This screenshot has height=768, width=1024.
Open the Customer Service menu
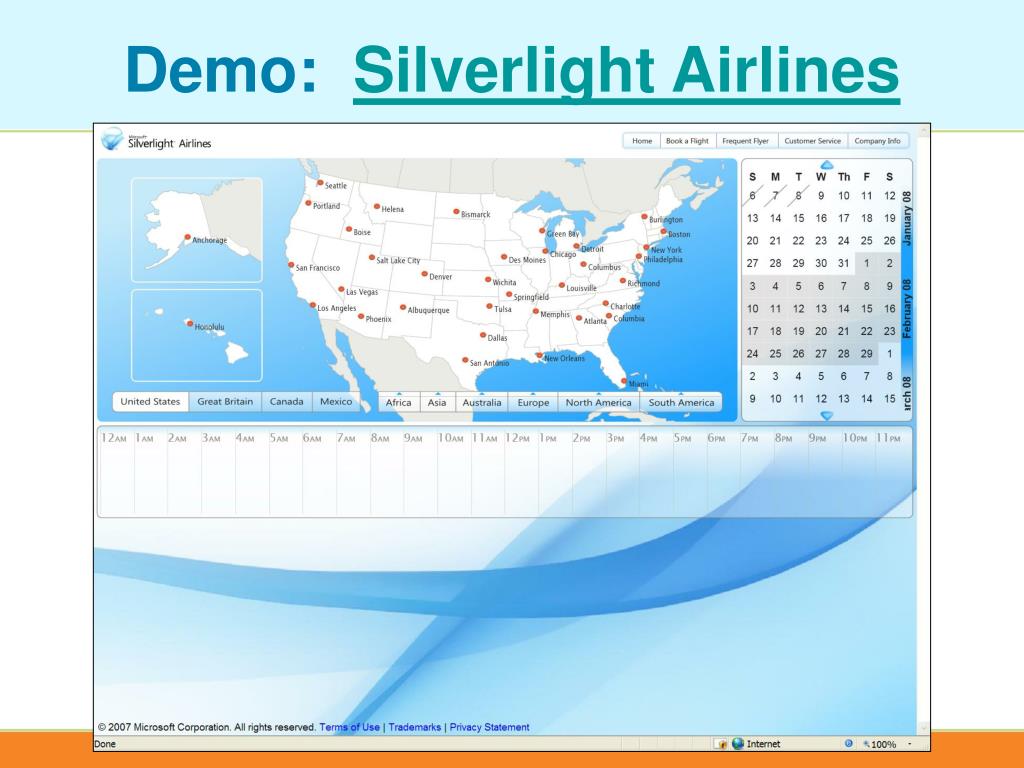coord(812,141)
